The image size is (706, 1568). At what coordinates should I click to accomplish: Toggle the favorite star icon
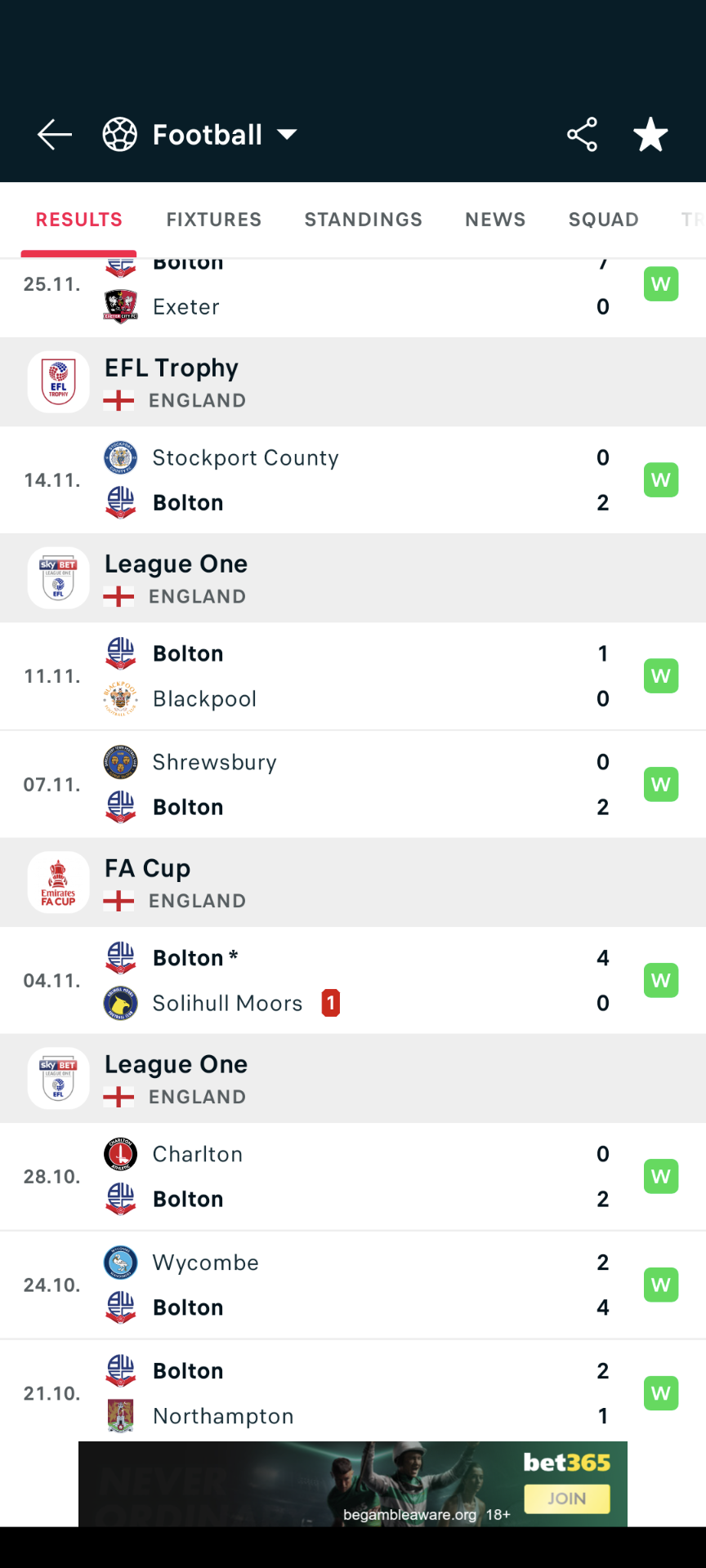pos(650,135)
